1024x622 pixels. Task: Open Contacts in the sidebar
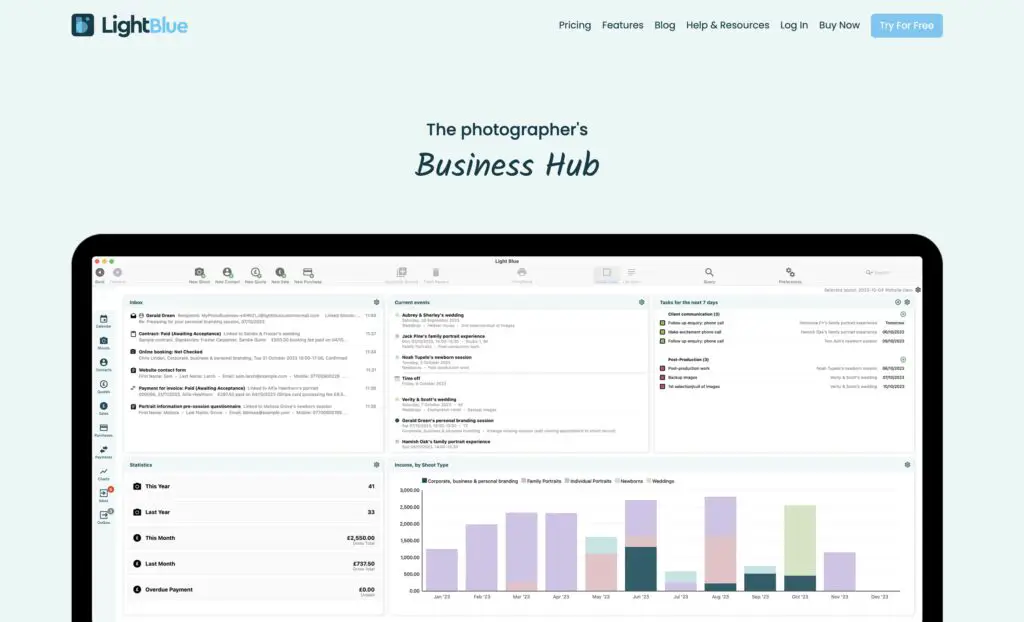103,365
